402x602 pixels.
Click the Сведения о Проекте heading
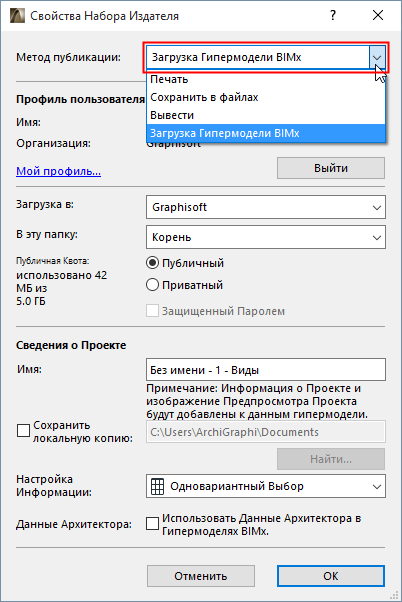[71, 345]
